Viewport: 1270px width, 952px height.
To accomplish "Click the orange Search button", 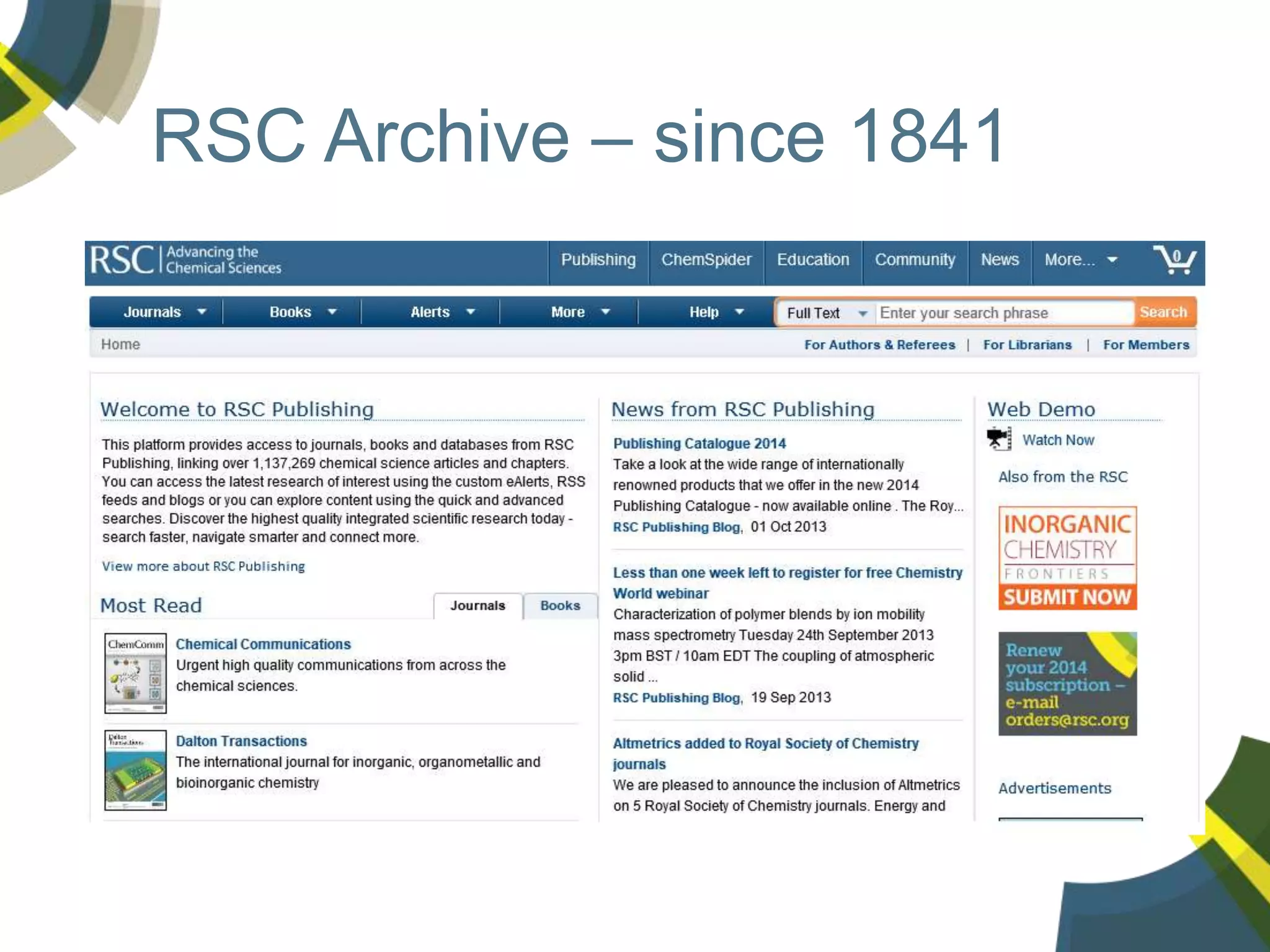I will [1163, 312].
